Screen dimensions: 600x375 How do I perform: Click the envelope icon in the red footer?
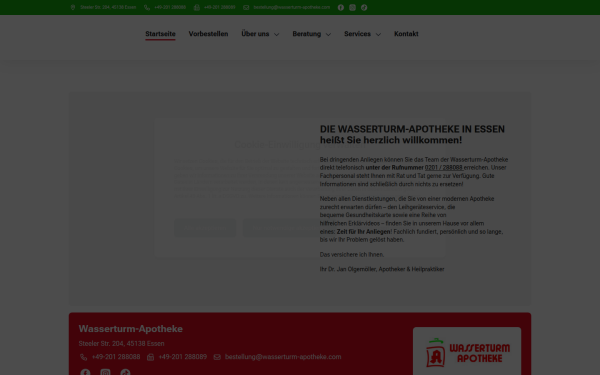pos(217,357)
